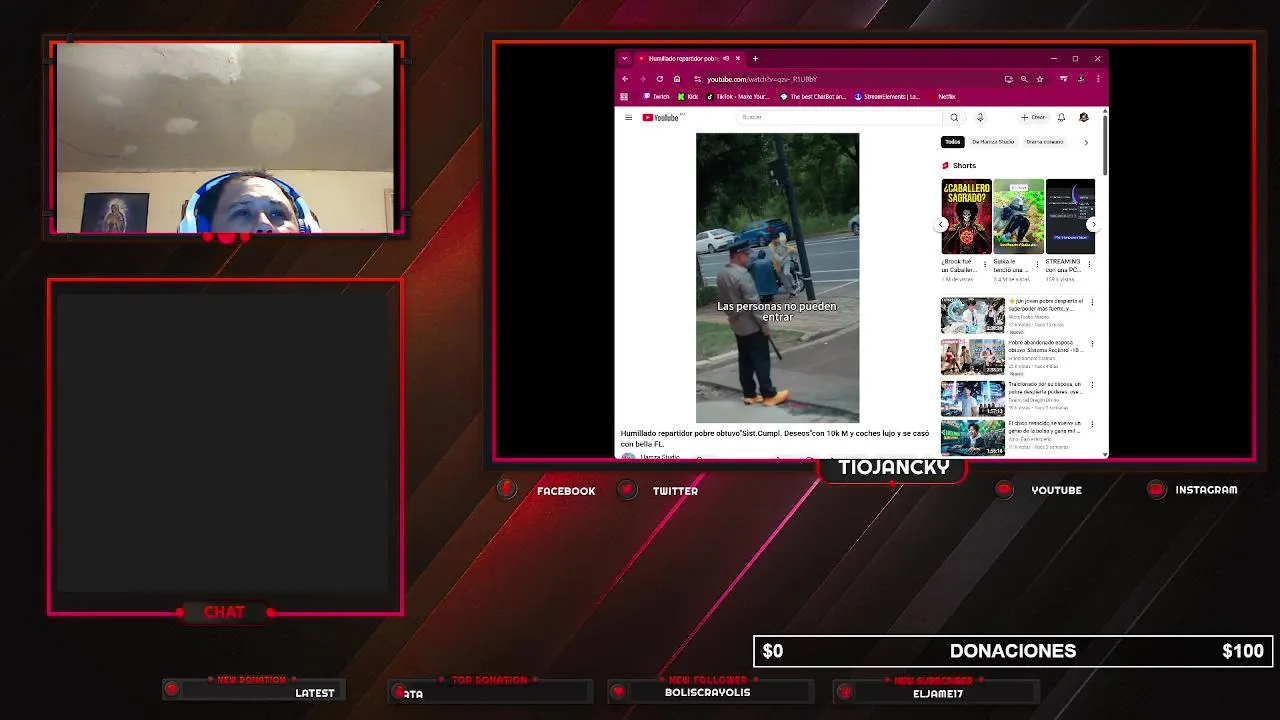This screenshot has height=720, width=1280.
Task: Open joven pobre despierta video thumbnail
Action: click(972, 315)
